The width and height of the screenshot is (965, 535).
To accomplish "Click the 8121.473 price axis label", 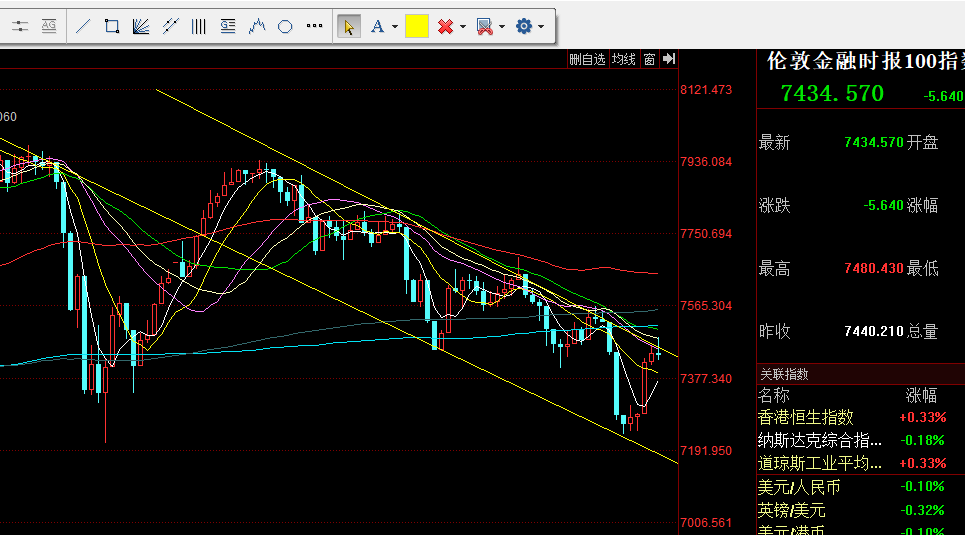I will [x=706, y=90].
